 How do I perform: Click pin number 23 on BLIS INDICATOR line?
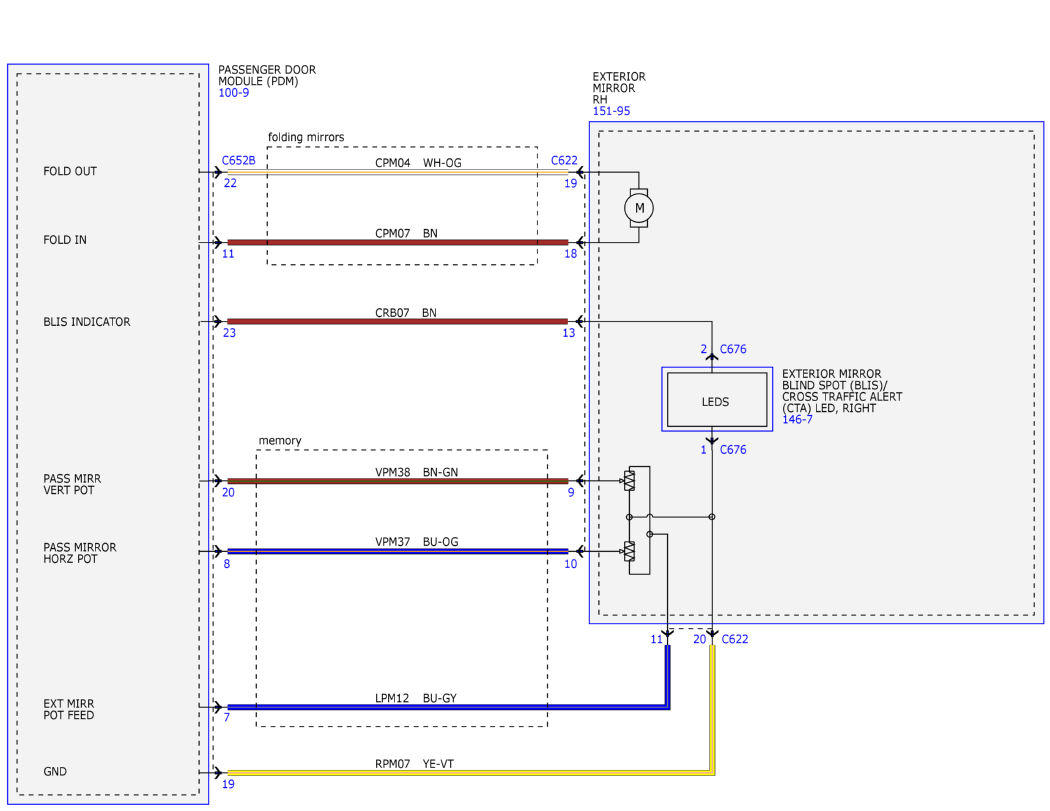click(x=230, y=333)
